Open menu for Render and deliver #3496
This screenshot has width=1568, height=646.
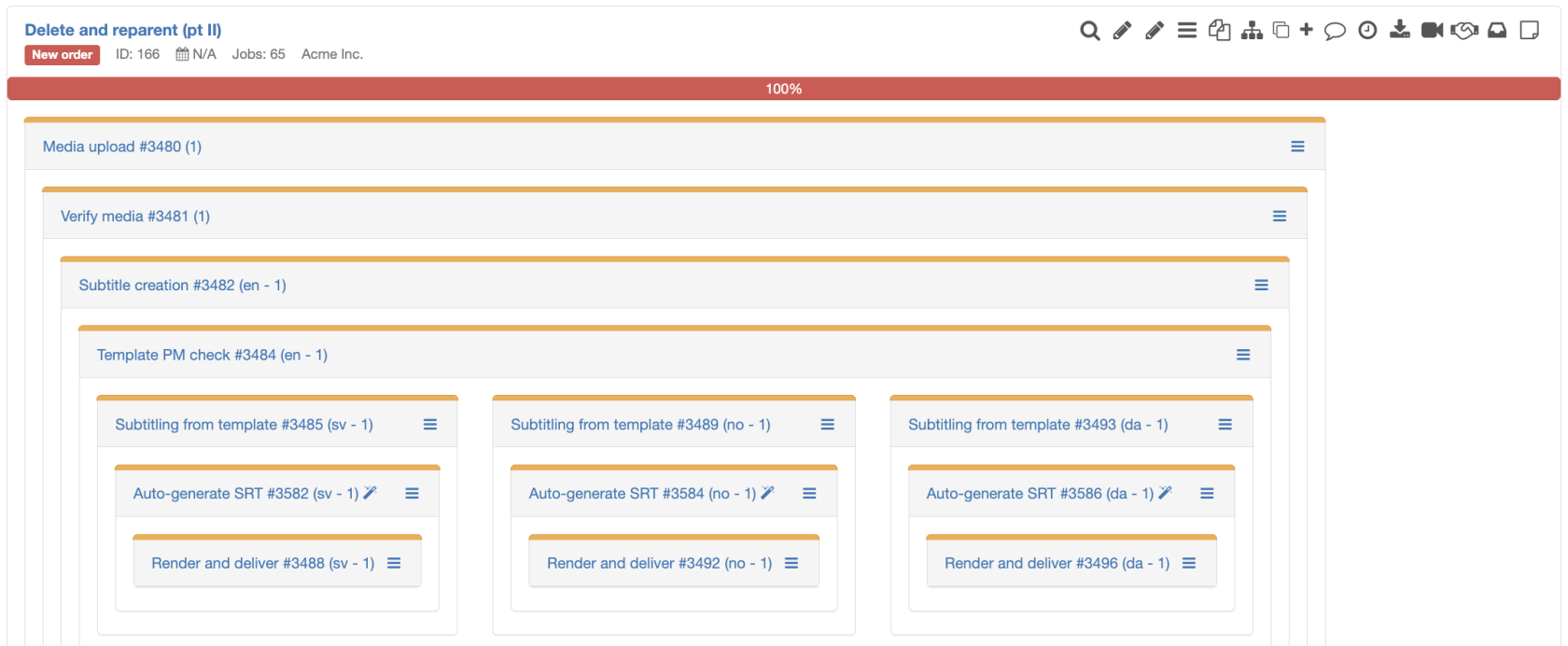click(x=1189, y=564)
